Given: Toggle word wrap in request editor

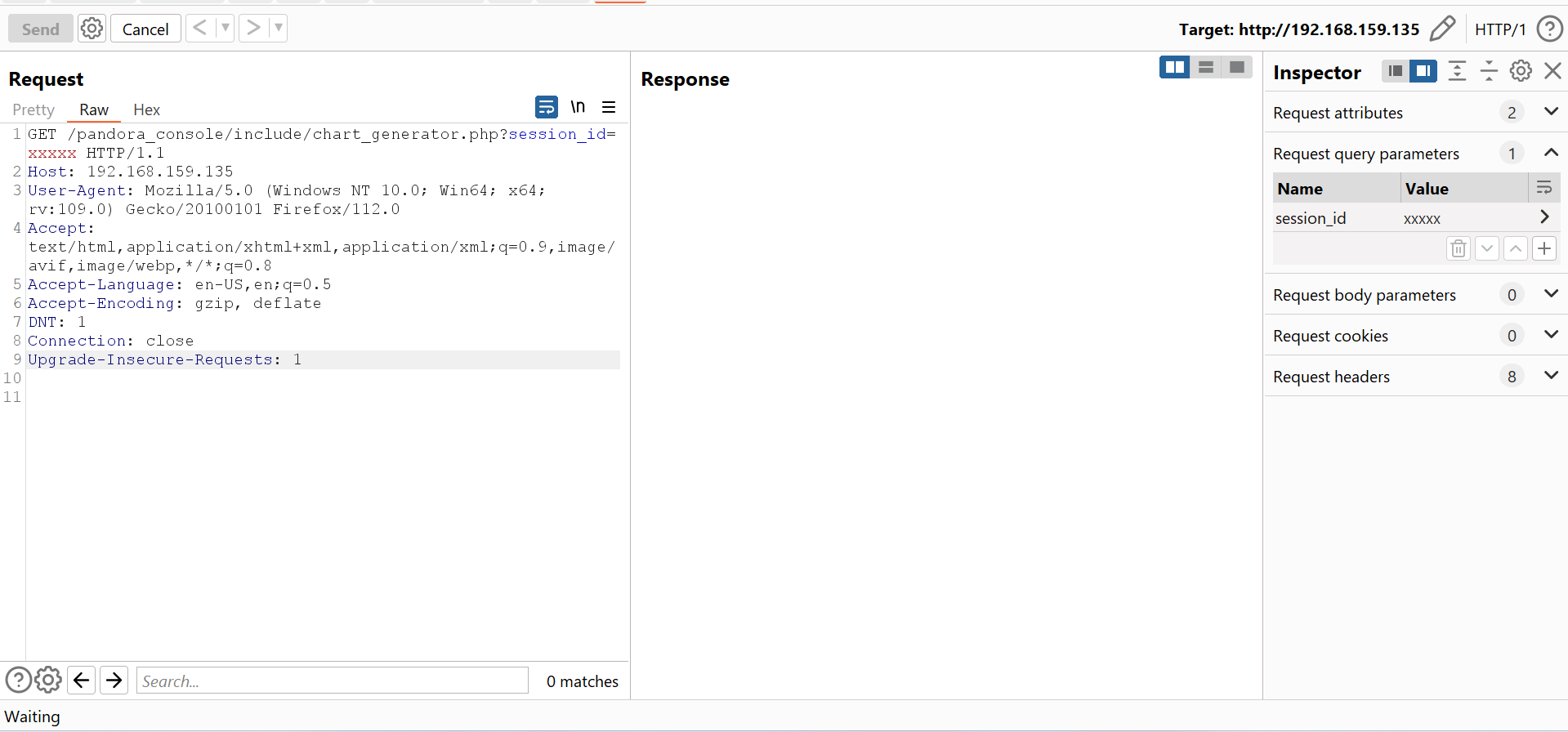Looking at the screenshot, I should 547,107.
